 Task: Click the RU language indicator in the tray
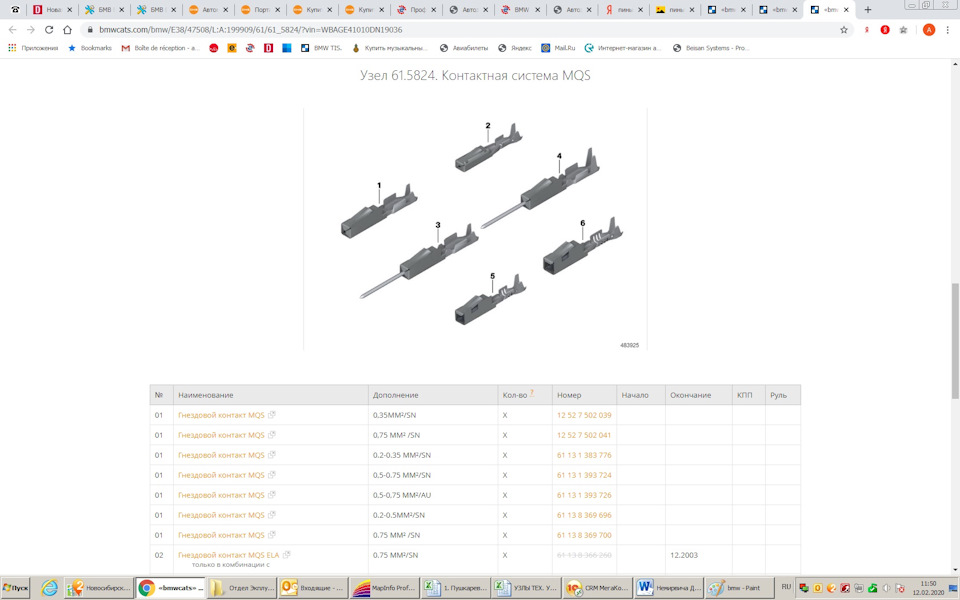(x=786, y=588)
